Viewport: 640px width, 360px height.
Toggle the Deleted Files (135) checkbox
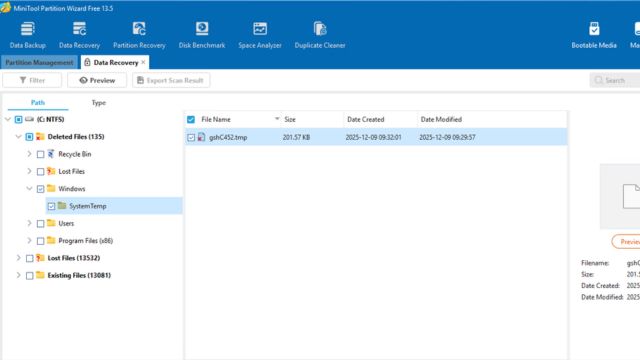pyautogui.click(x=29, y=137)
